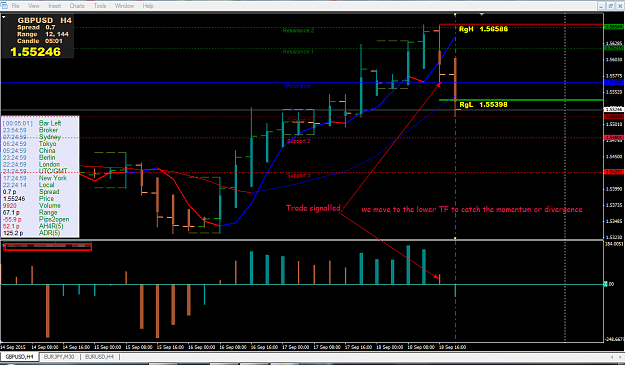
Task: Select the RgL 1.55398 label
Action: pyautogui.click(x=483, y=104)
